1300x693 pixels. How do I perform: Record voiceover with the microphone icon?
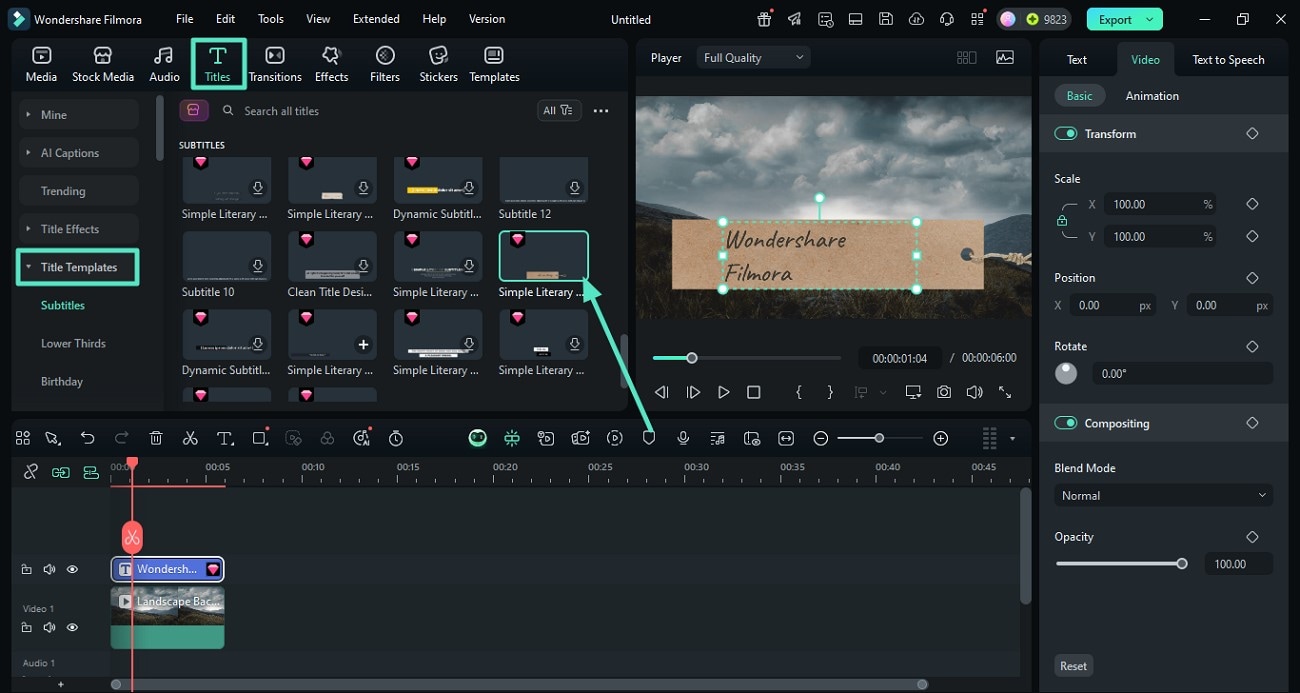[683, 438]
